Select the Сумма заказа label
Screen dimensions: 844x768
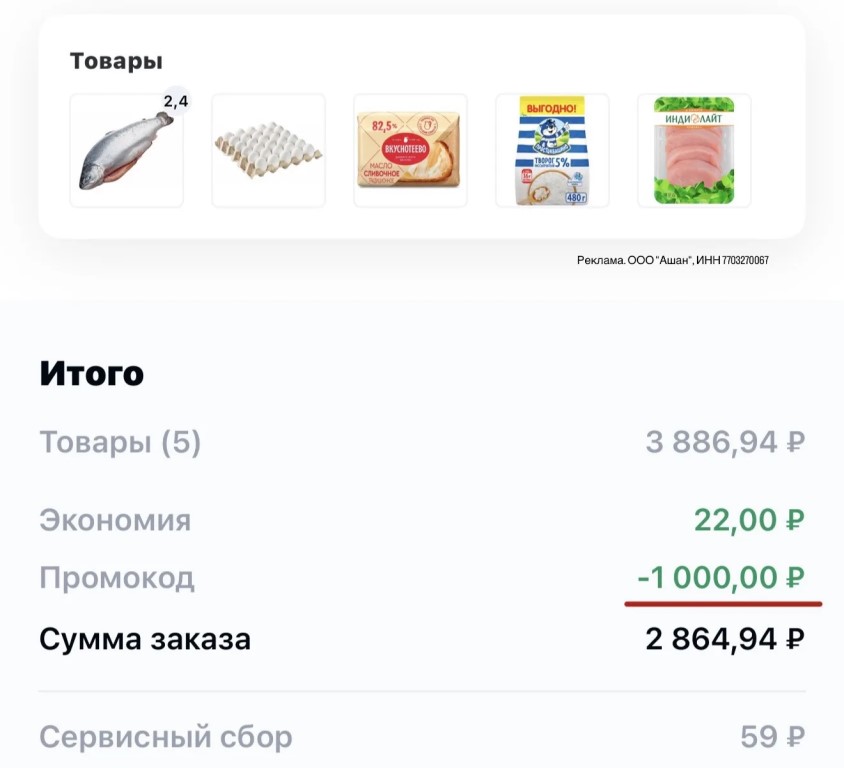click(x=145, y=639)
